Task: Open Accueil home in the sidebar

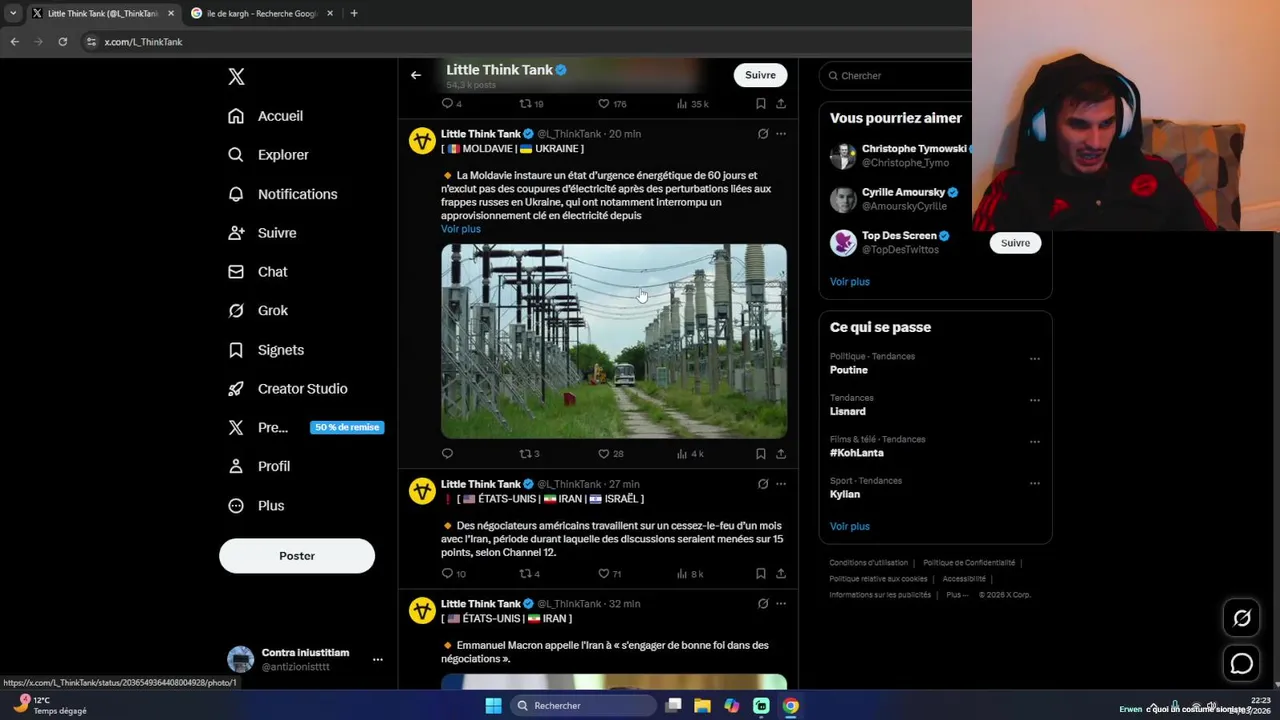Action: pos(265,116)
